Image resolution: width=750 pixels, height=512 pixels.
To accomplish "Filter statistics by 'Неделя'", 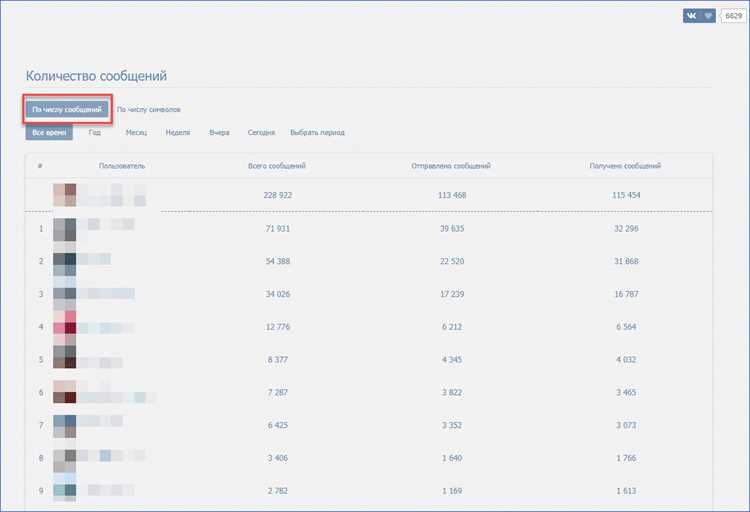I will [178, 133].
